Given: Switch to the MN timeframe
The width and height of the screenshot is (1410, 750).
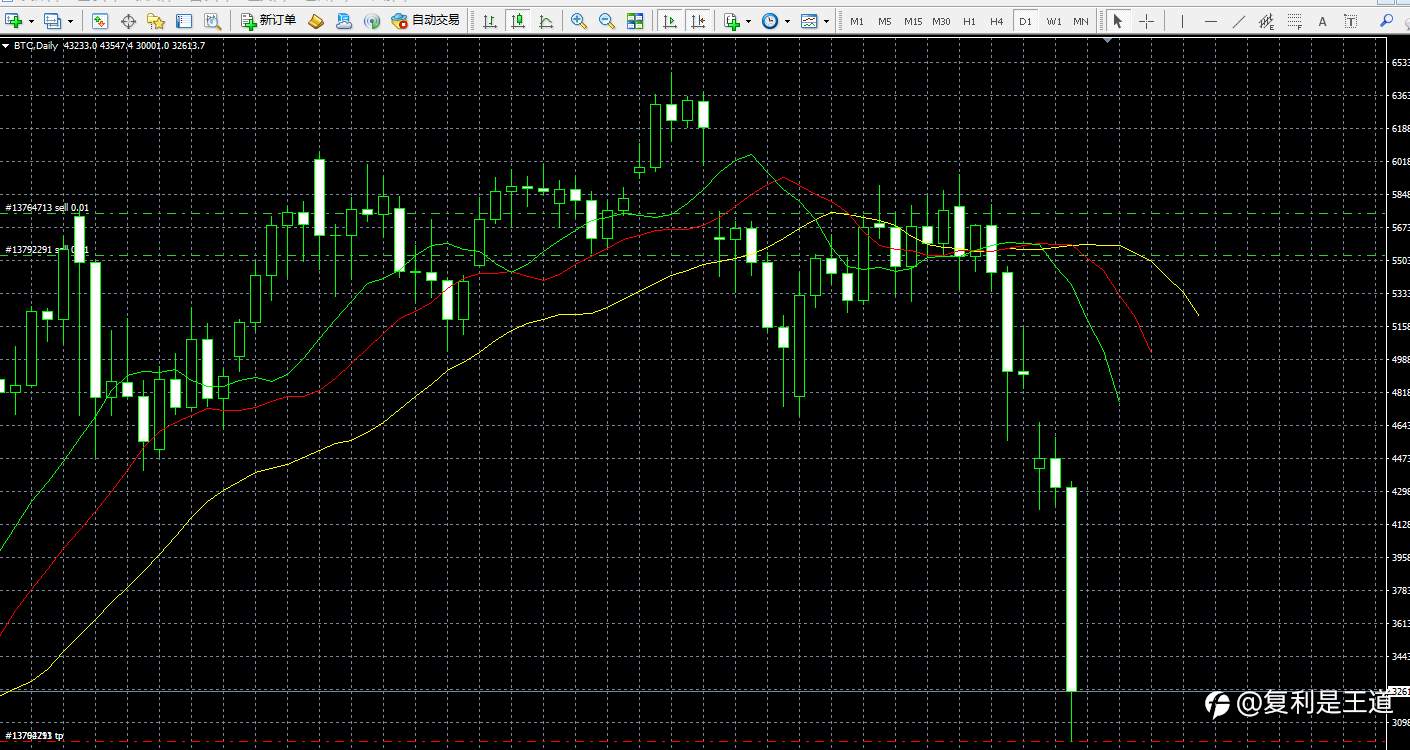Looking at the screenshot, I should coord(1081,21).
